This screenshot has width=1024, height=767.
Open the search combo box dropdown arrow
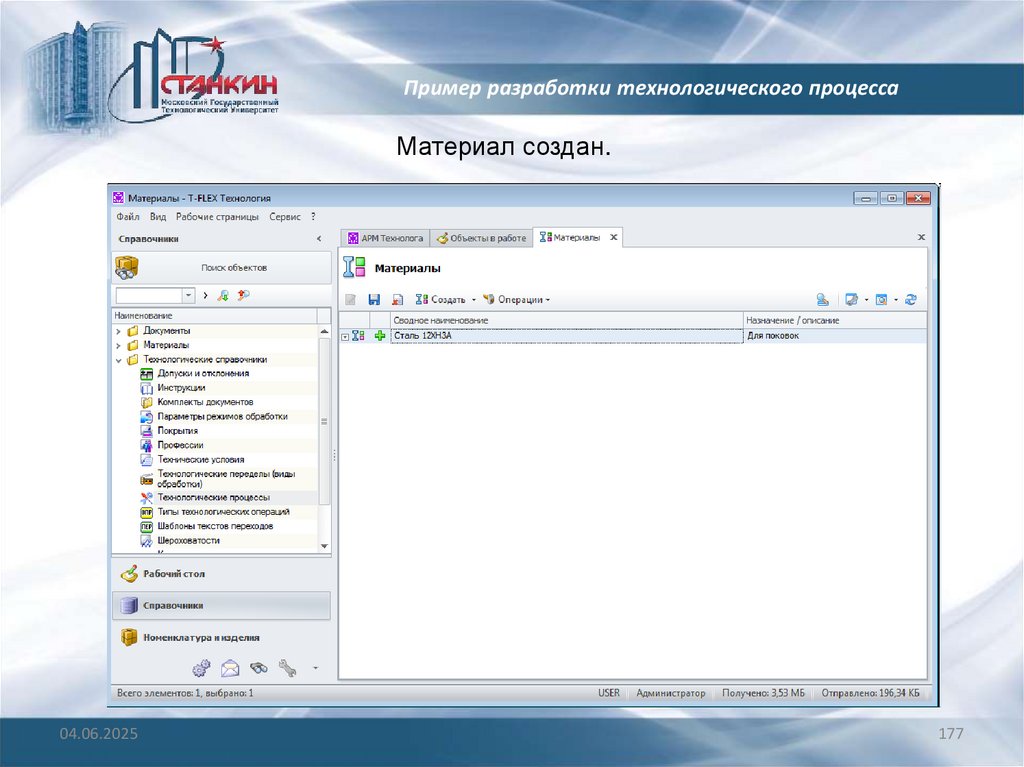click(x=189, y=295)
